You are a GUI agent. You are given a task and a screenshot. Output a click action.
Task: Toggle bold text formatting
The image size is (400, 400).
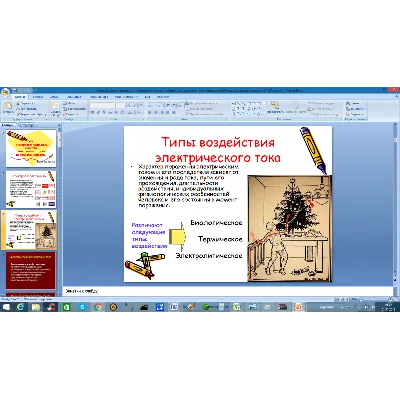[92, 113]
